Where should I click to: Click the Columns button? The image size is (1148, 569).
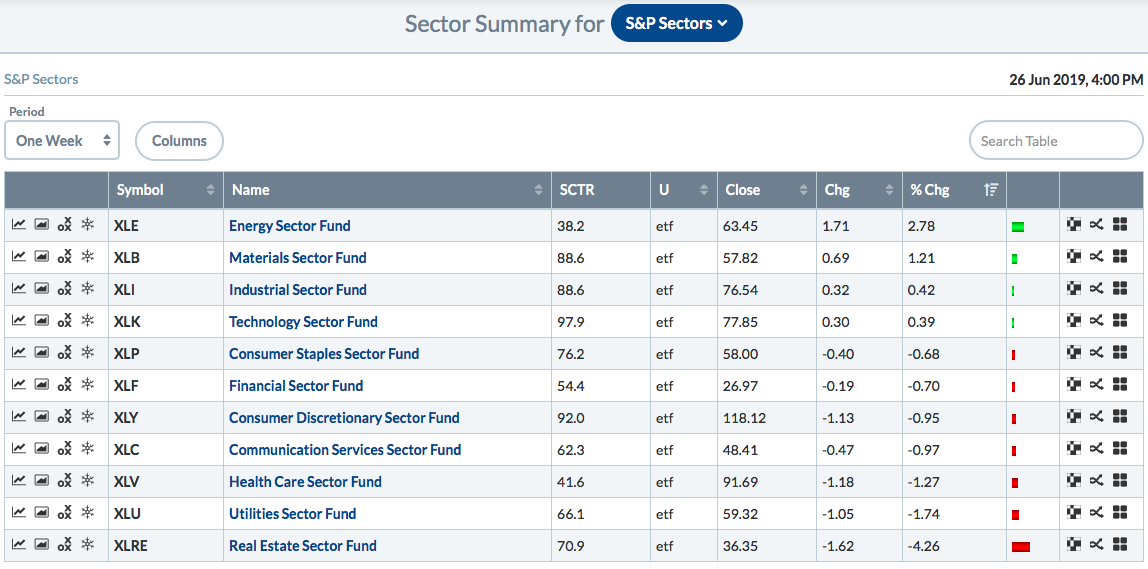179,141
